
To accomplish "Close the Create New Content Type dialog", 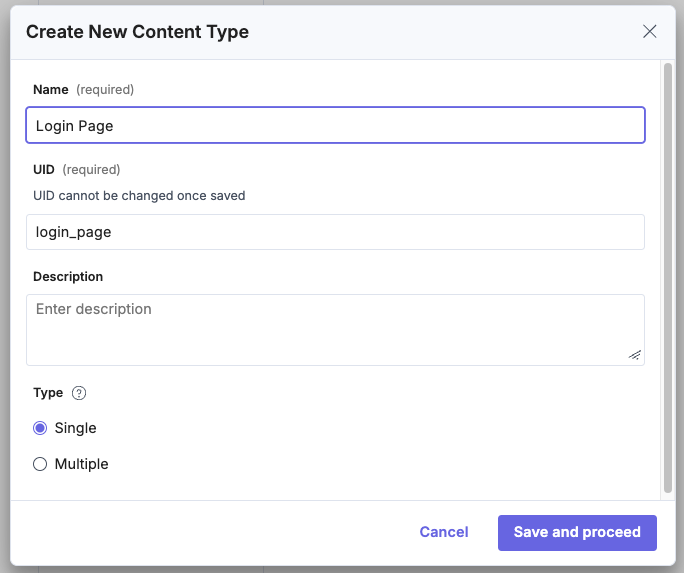I will [650, 31].
